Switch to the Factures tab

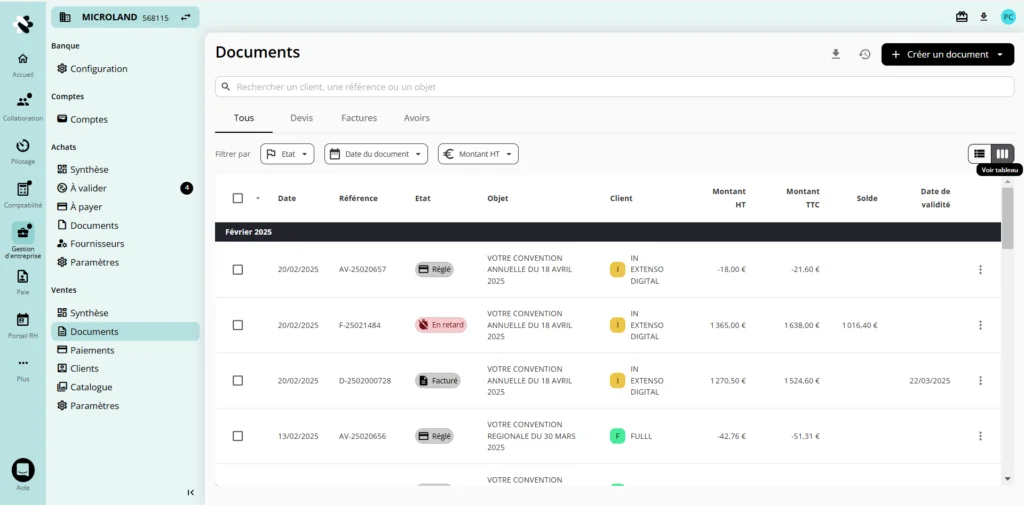coord(359,118)
